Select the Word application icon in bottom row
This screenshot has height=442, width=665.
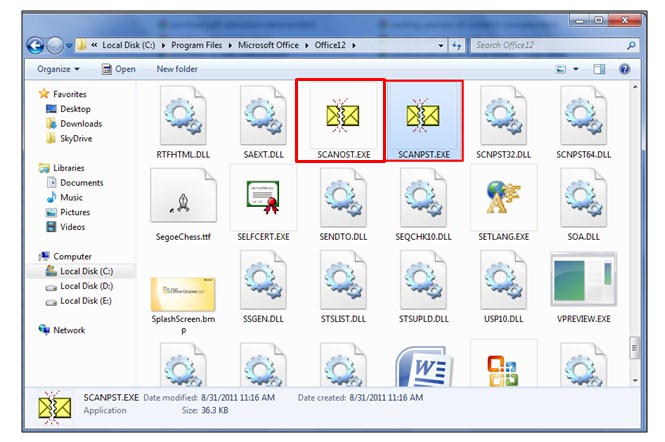424,366
